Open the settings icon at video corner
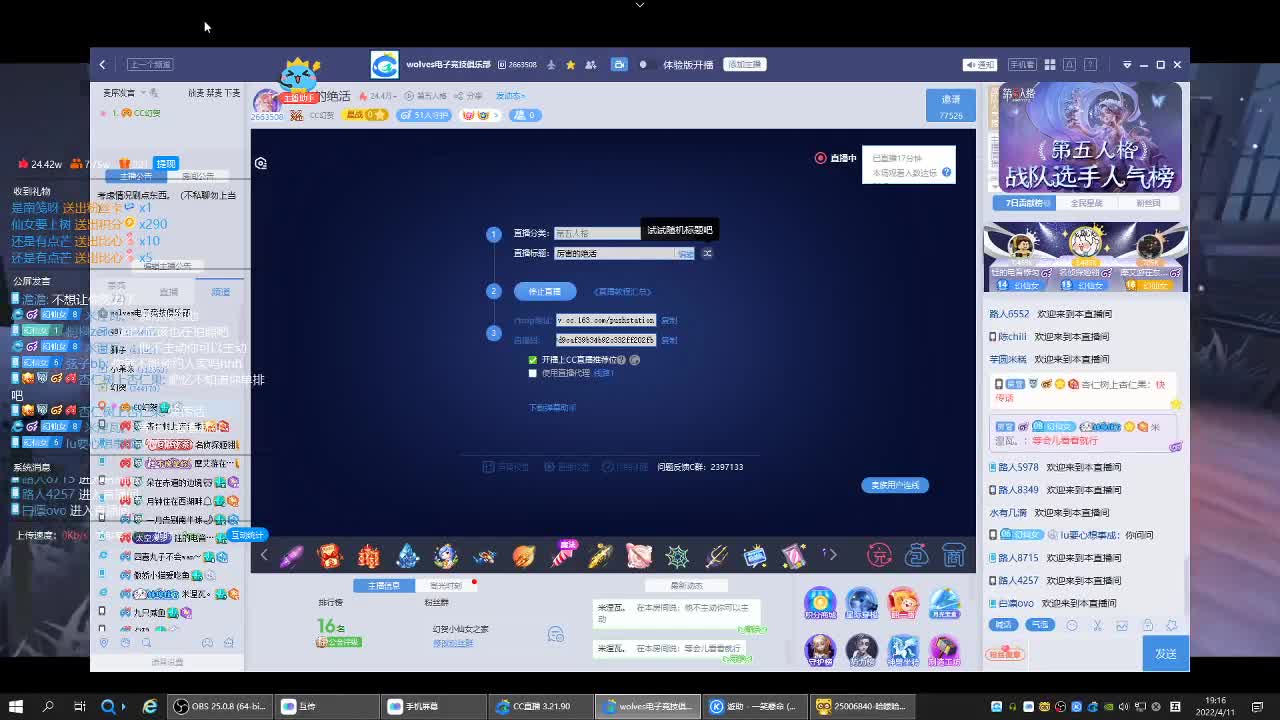The image size is (1280, 720). click(261, 163)
